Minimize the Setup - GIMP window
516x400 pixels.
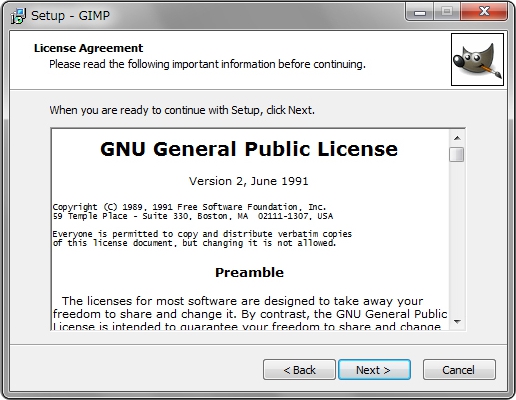420,13
